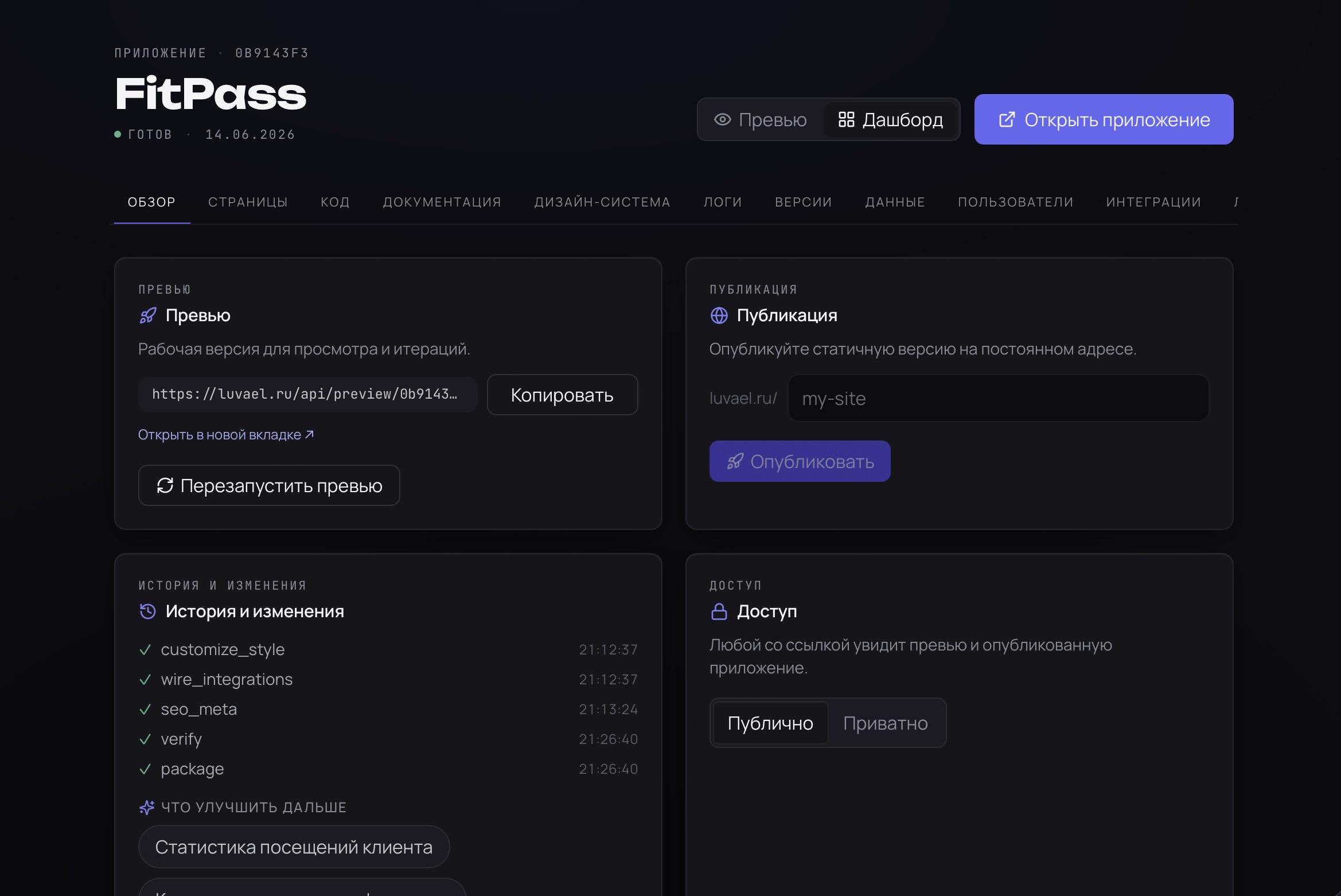
Task: Click the rocket icon in Опубликовать button
Action: tap(735, 461)
